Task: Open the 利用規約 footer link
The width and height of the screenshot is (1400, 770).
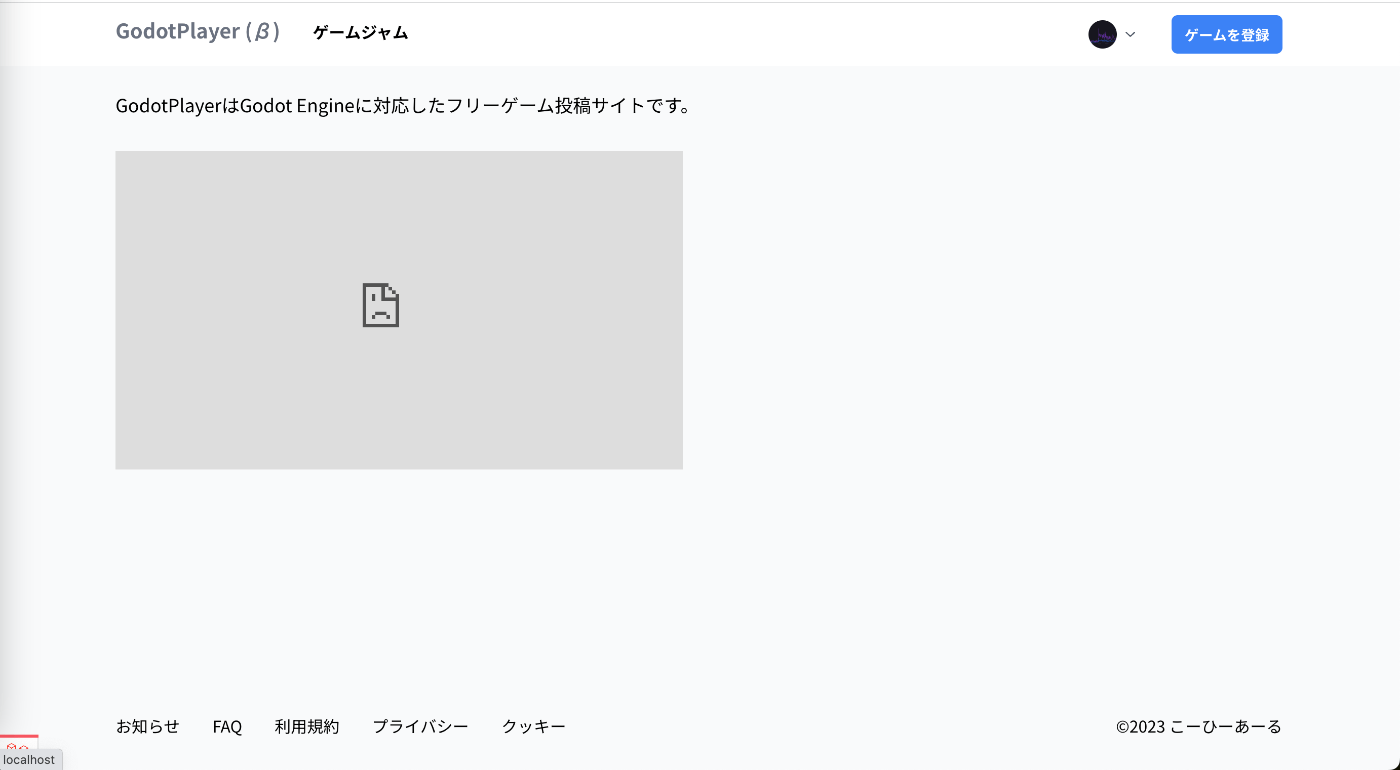Action: [307, 726]
